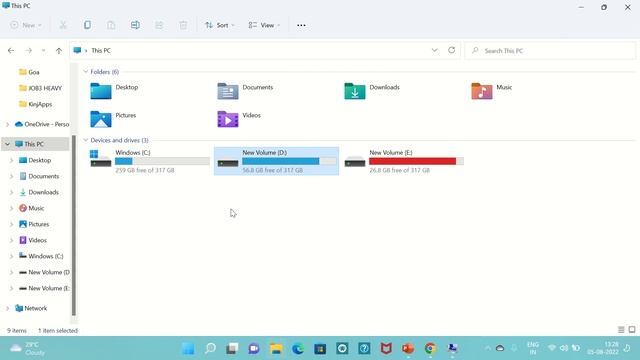
Task: Select the New Volume (E:) drive
Action: tap(404, 161)
